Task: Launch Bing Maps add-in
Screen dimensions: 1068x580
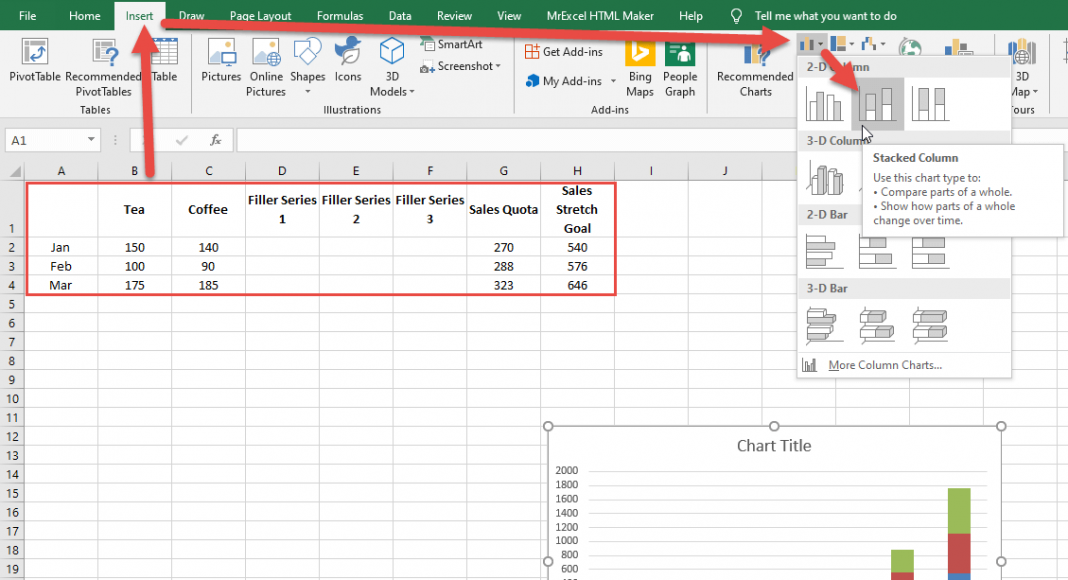Action: point(640,68)
